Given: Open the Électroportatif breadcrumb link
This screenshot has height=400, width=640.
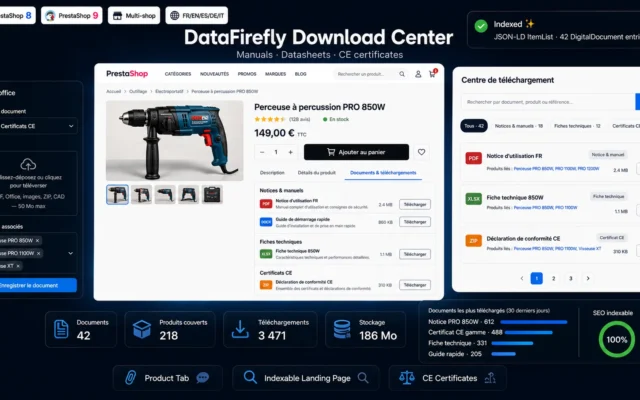Looking at the screenshot, I should pos(169,91).
